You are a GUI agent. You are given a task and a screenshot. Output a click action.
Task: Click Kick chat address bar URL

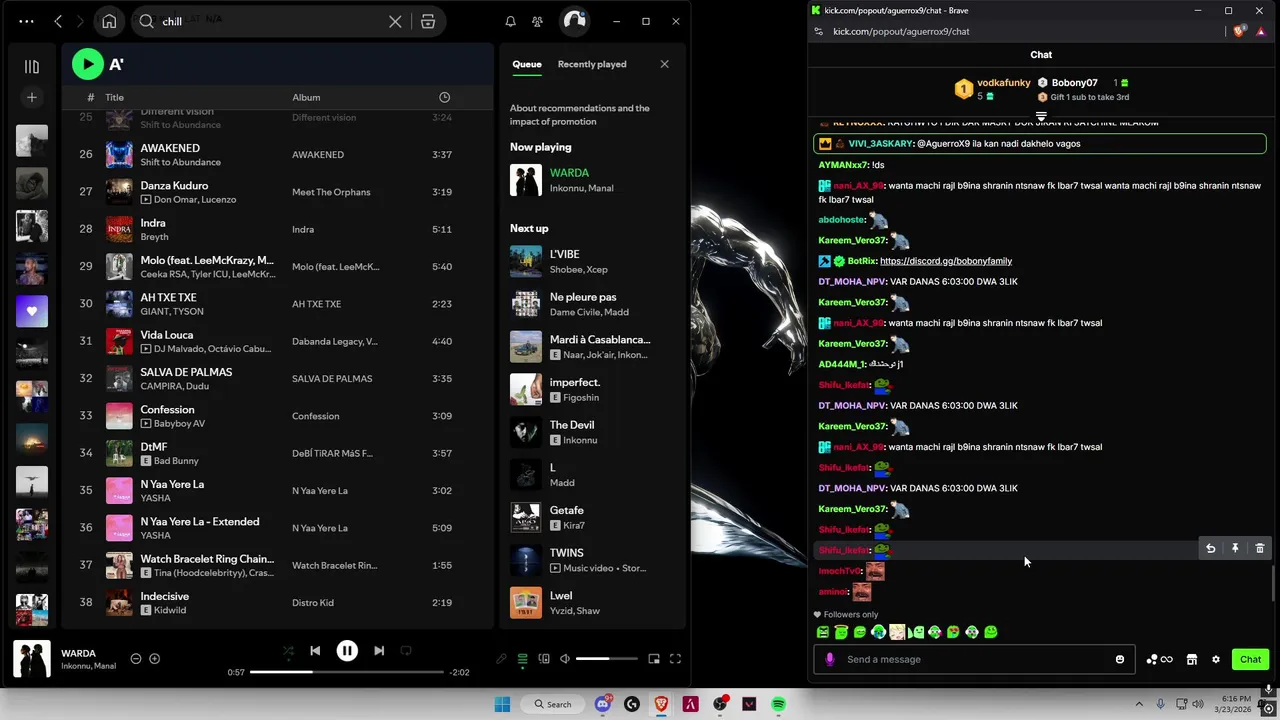(901, 31)
